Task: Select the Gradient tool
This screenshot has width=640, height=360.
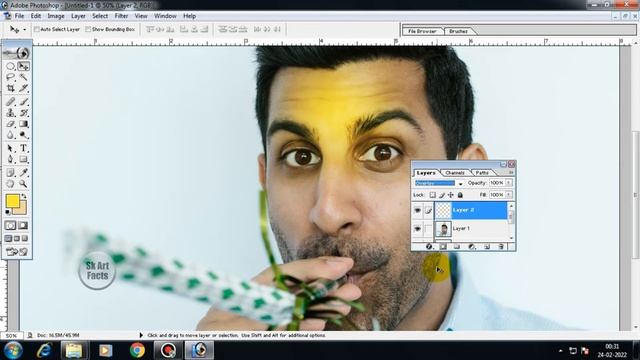Action: (x=23, y=124)
